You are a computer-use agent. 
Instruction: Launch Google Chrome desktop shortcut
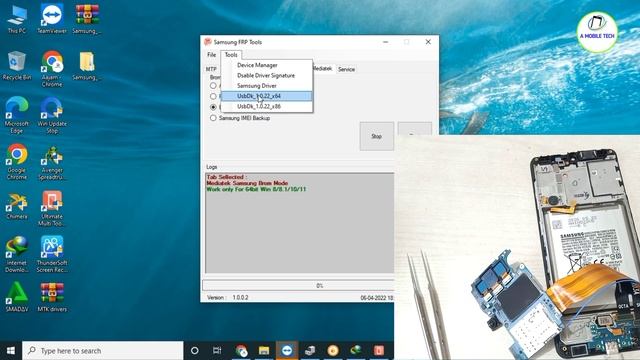[x=17, y=162]
